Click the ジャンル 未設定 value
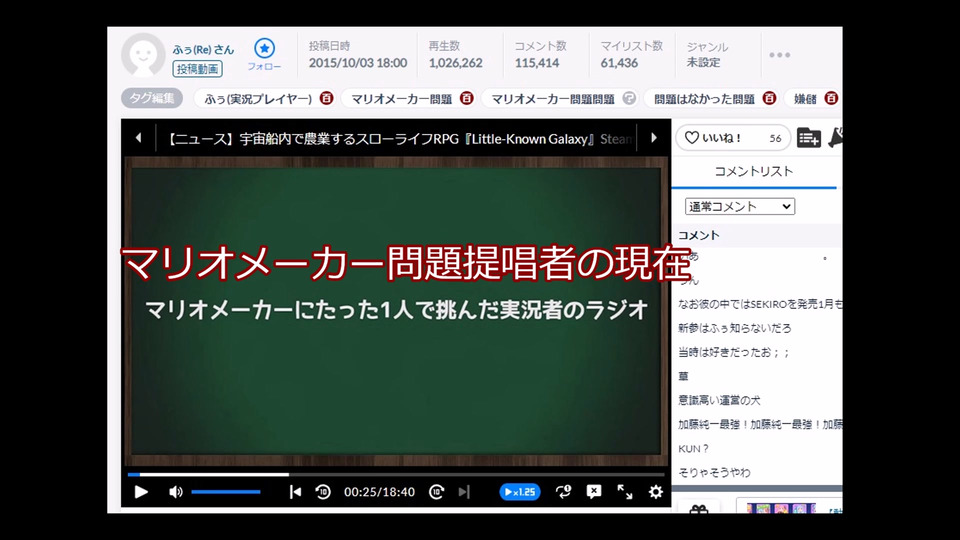960x540 pixels. pos(703,62)
